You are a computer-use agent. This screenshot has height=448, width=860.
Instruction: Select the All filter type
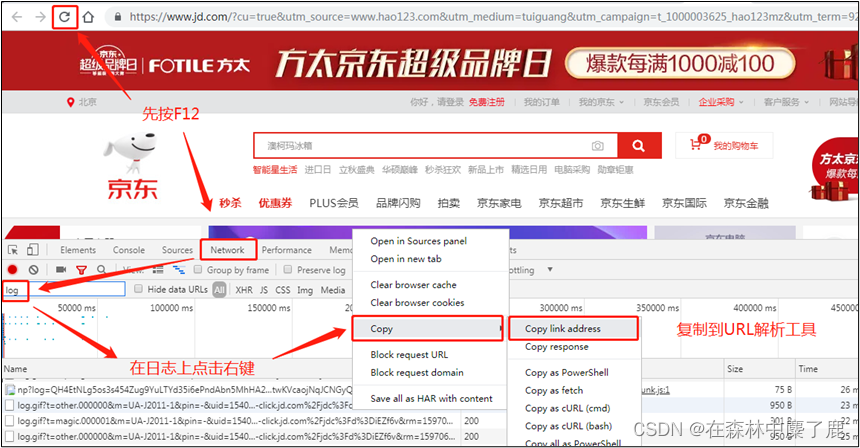219,290
